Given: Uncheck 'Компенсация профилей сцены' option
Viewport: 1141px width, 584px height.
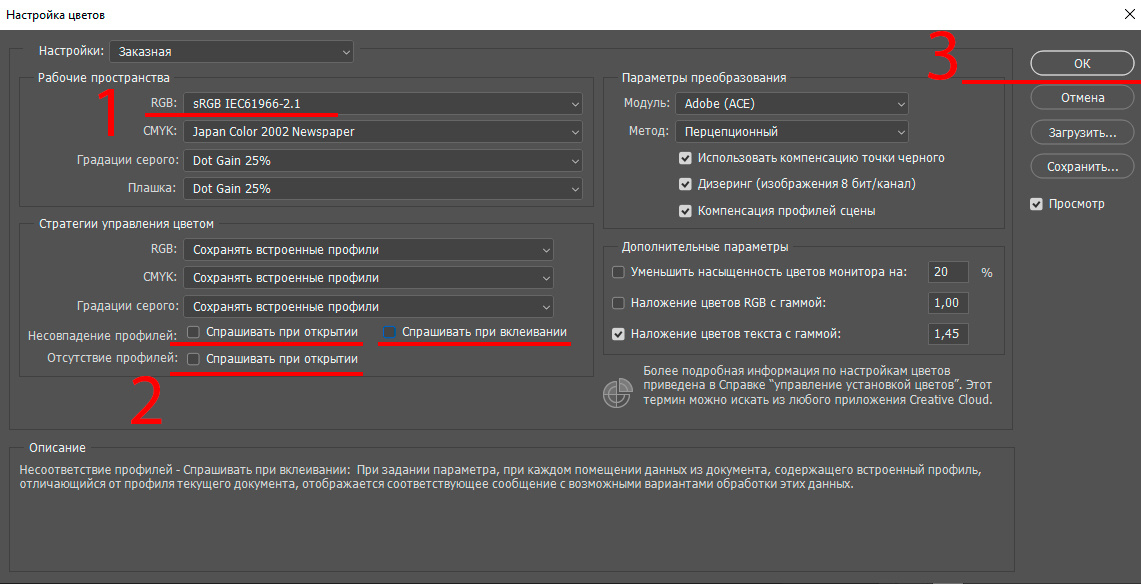Looking at the screenshot, I should point(685,211).
